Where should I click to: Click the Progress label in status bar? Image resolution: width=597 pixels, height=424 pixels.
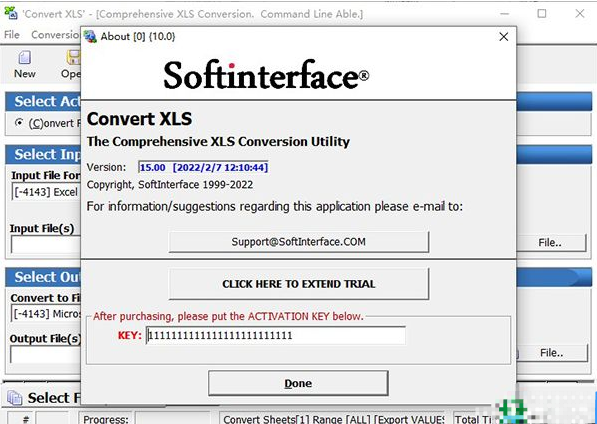[x=106, y=419]
